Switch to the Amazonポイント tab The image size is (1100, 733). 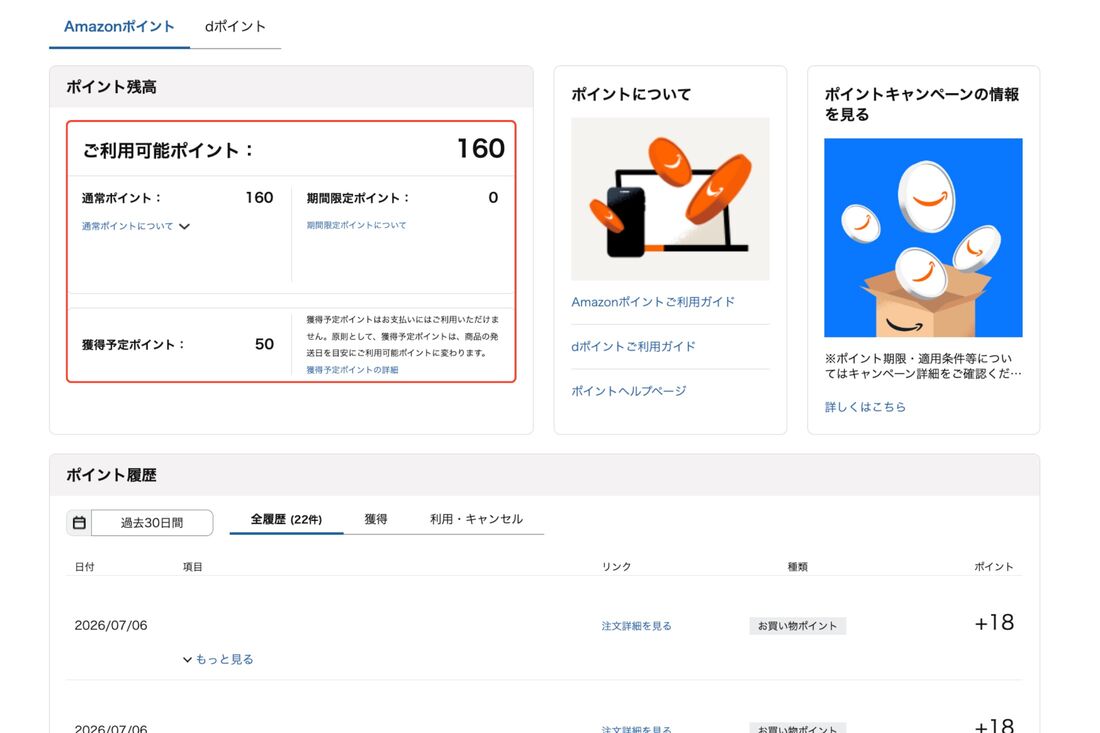(x=119, y=27)
